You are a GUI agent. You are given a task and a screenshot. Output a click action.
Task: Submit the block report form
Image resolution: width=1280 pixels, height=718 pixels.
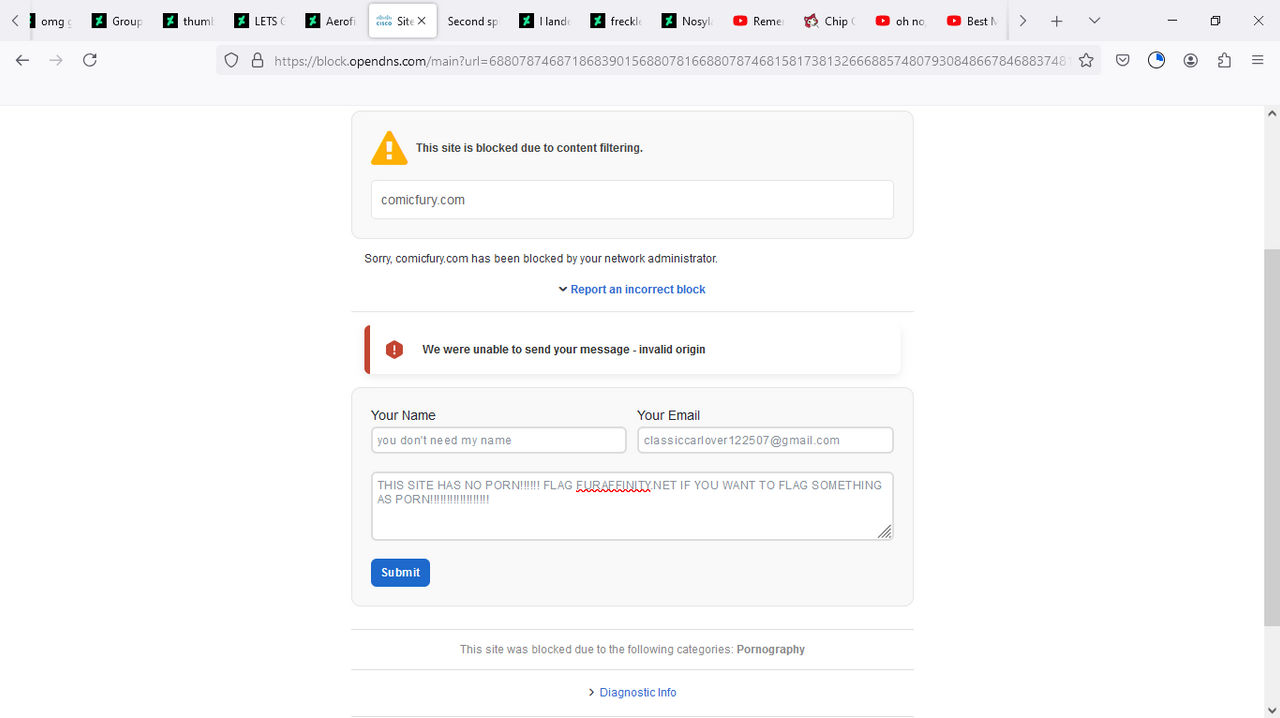(x=400, y=572)
